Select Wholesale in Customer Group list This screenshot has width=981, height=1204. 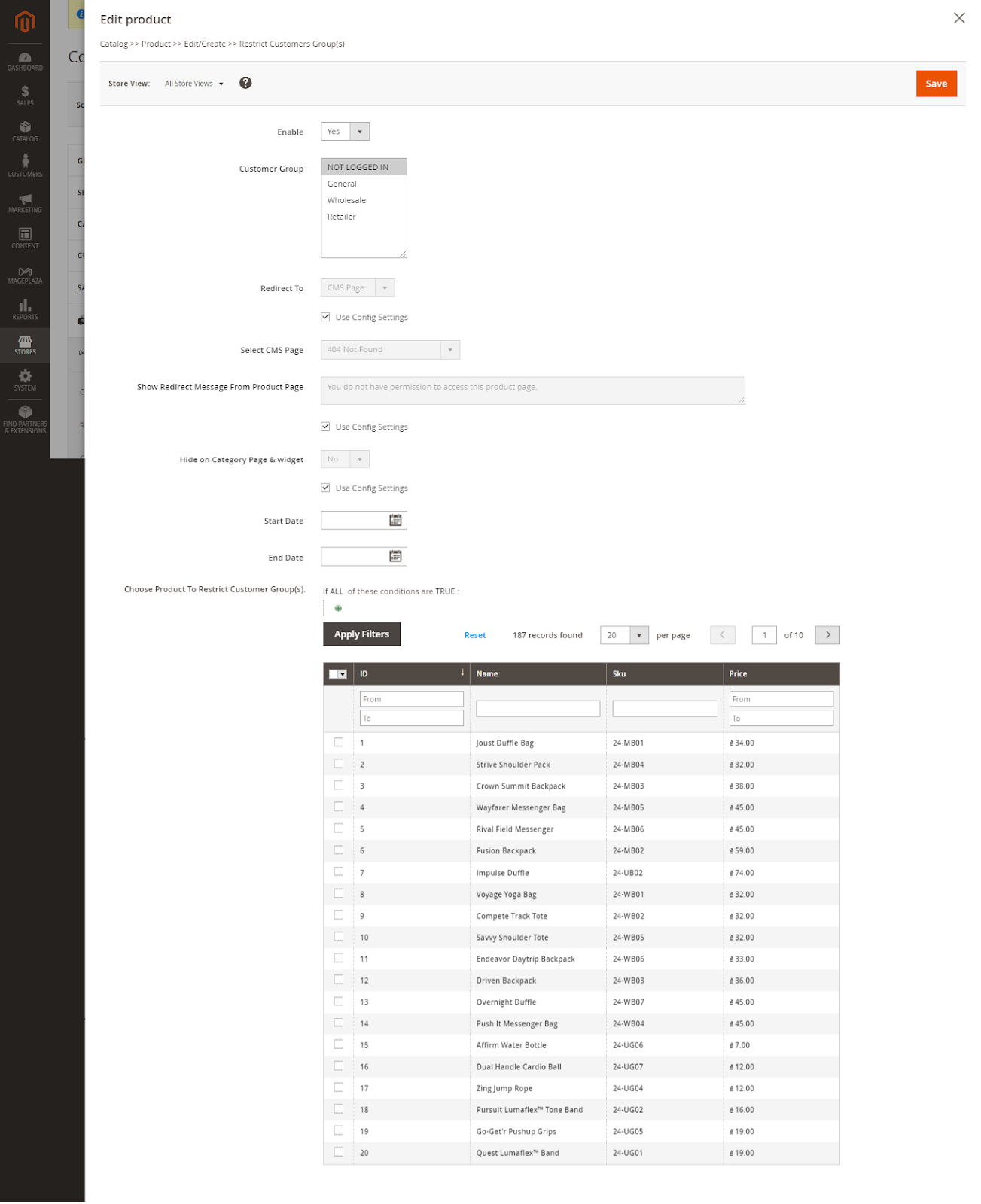coord(346,200)
